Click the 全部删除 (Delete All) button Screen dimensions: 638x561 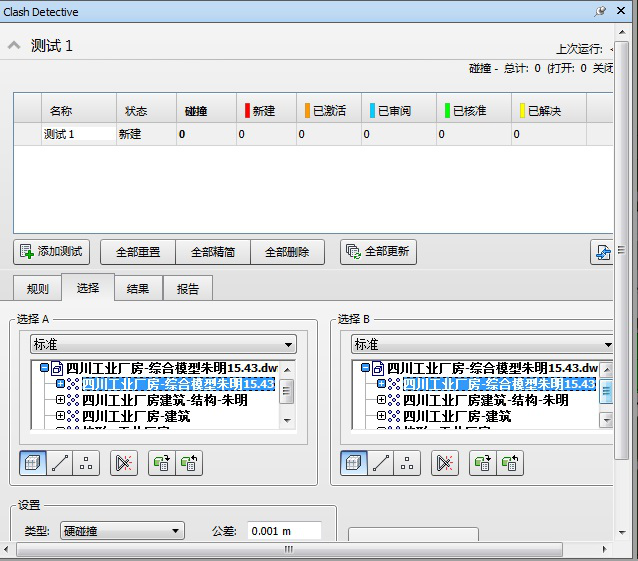click(x=287, y=252)
